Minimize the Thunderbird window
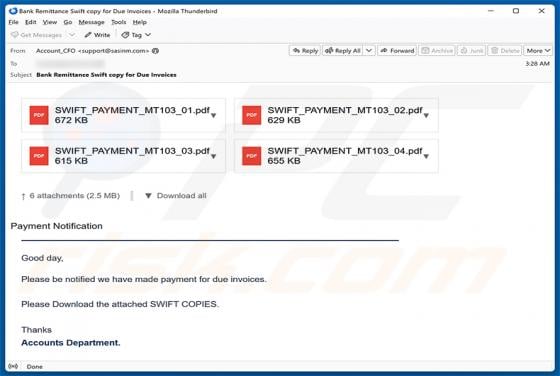 [x=491, y=11]
